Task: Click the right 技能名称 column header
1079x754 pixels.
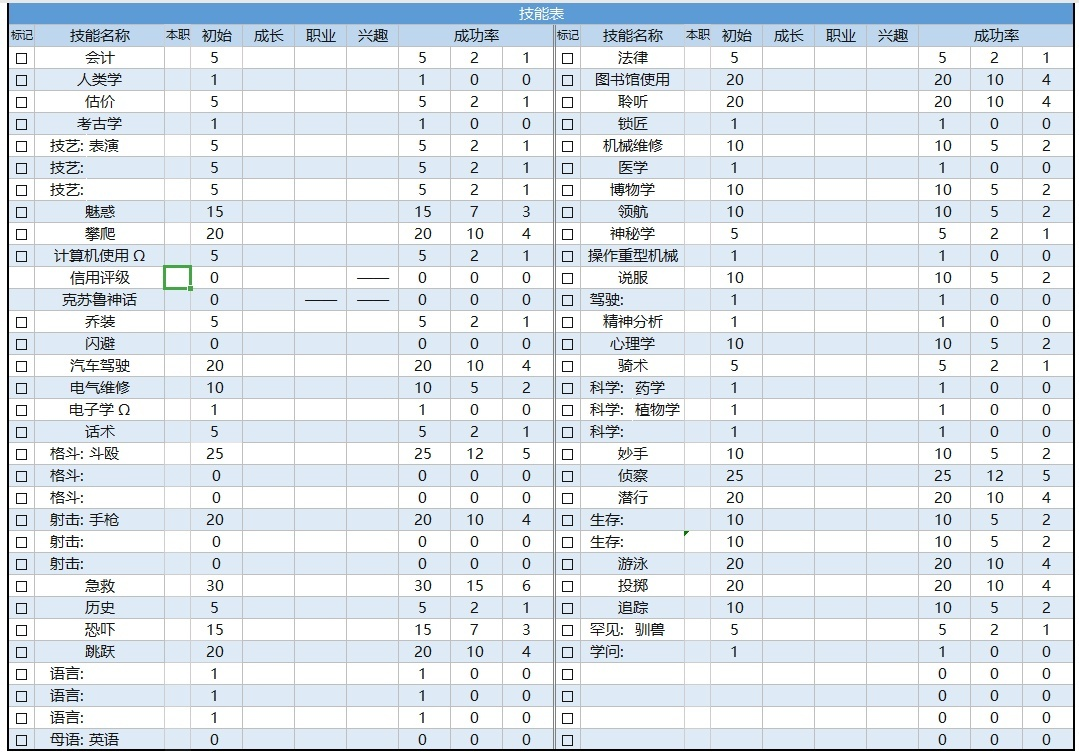Action: pyautogui.click(x=632, y=36)
